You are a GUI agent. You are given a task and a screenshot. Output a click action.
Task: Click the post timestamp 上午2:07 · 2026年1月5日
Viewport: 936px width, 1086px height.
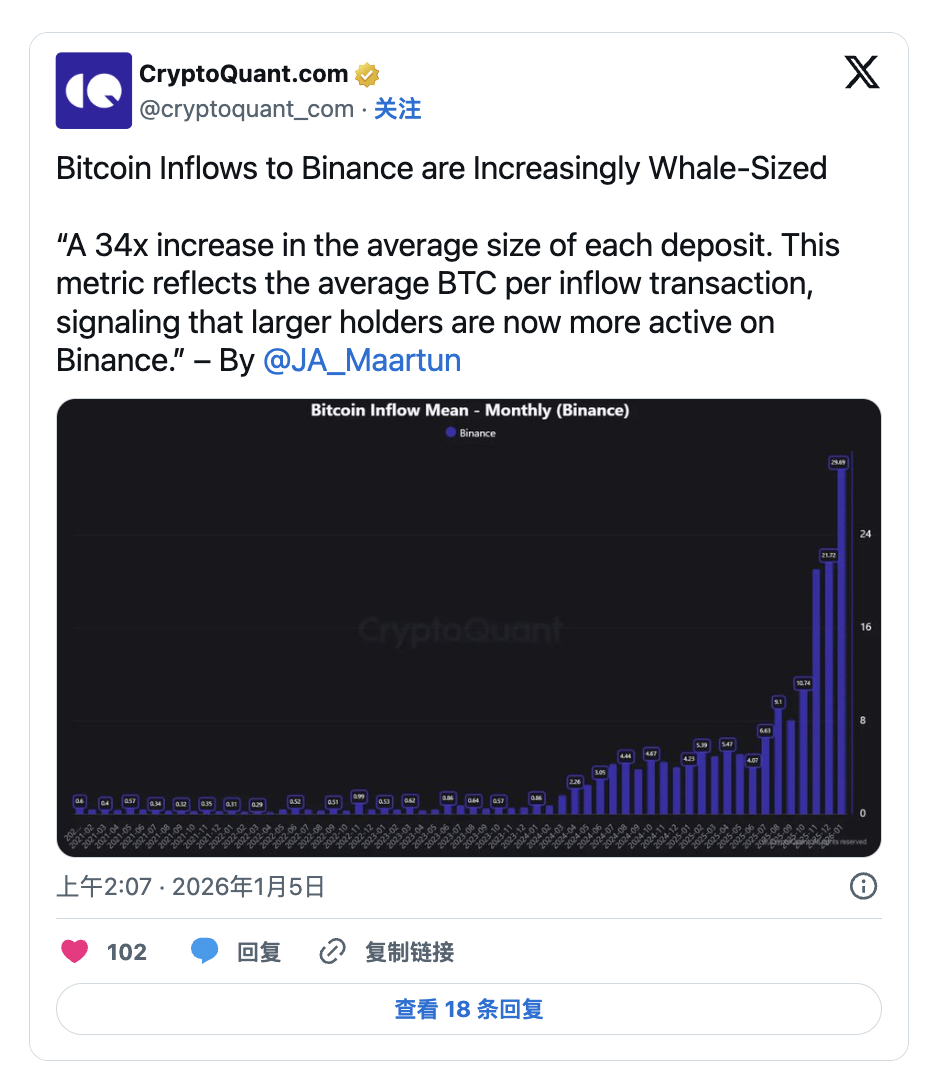point(190,887)
